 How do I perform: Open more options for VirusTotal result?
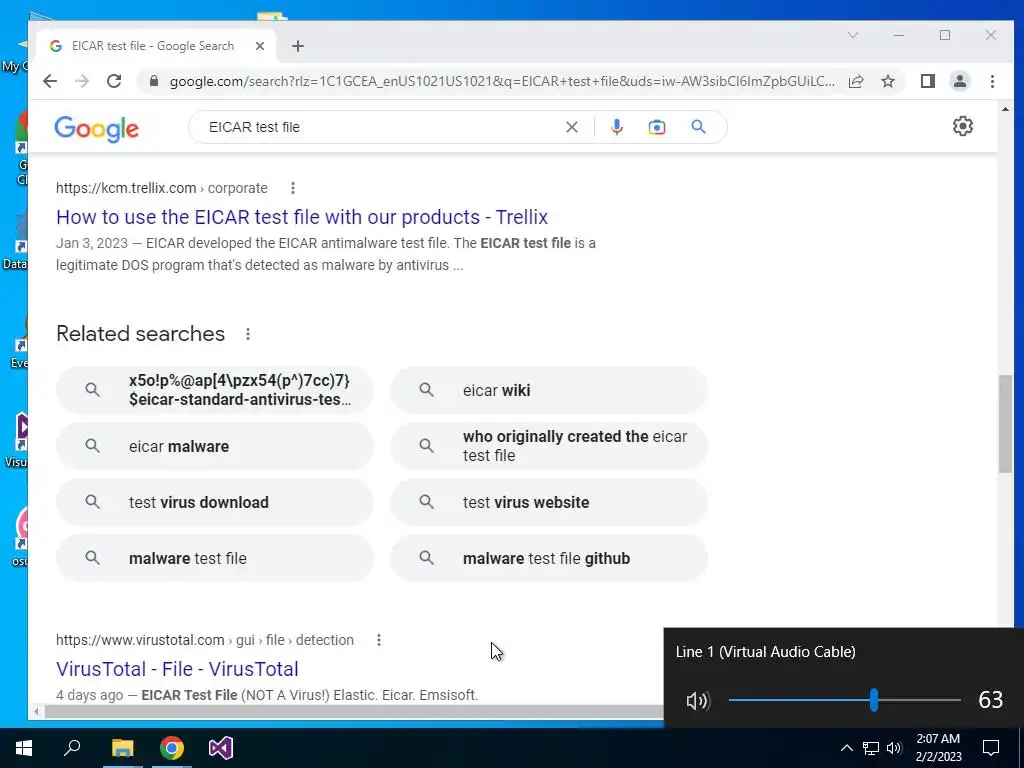point(379,640)
